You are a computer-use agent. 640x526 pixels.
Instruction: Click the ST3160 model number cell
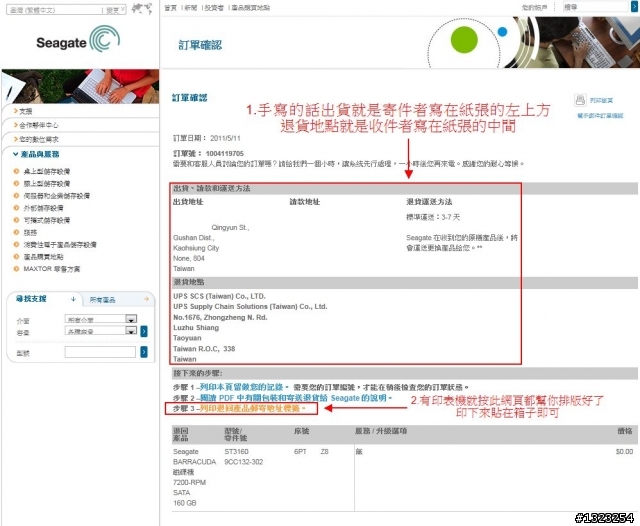[x=236, y=452]
